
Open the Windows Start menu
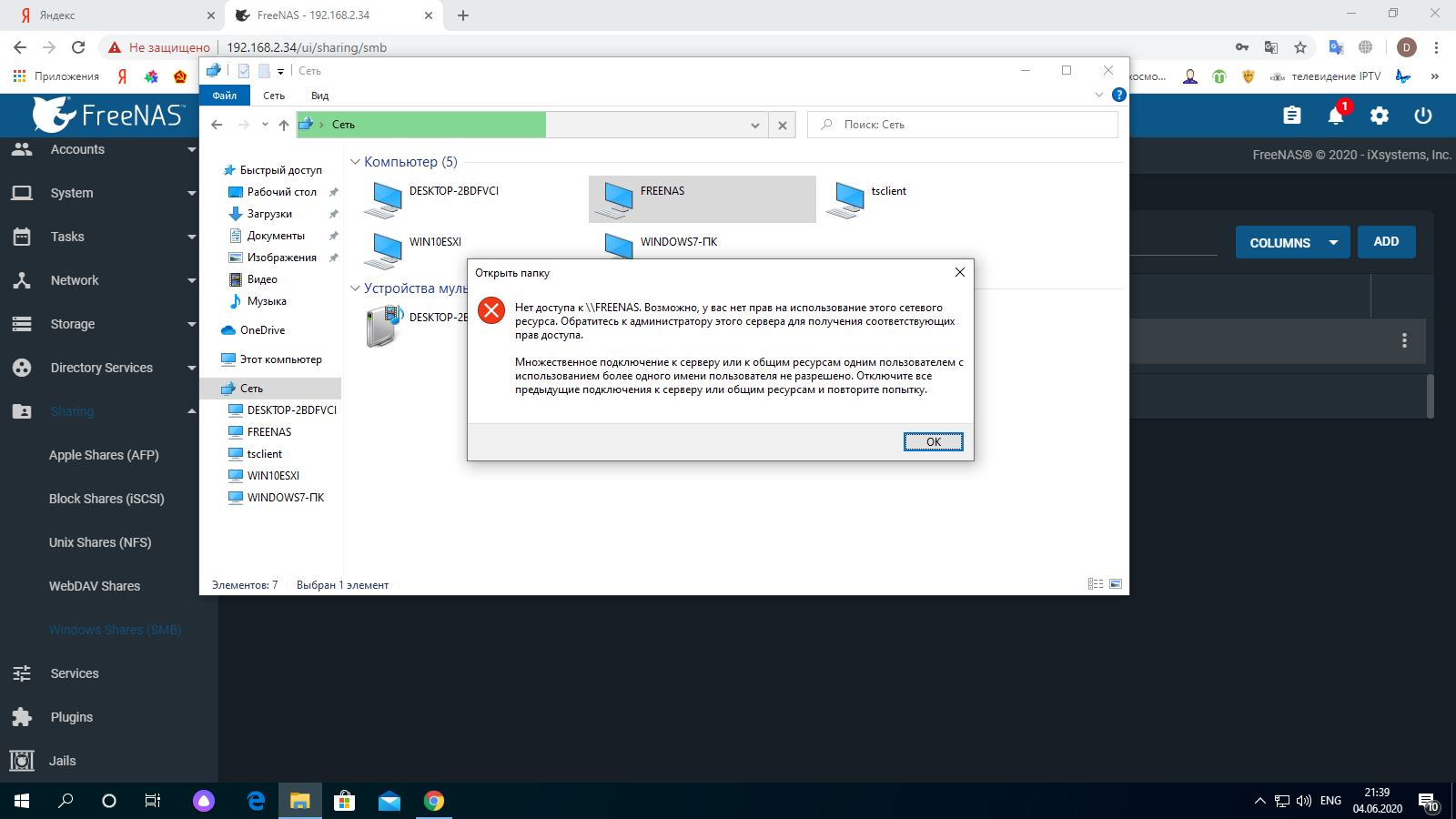22,801
